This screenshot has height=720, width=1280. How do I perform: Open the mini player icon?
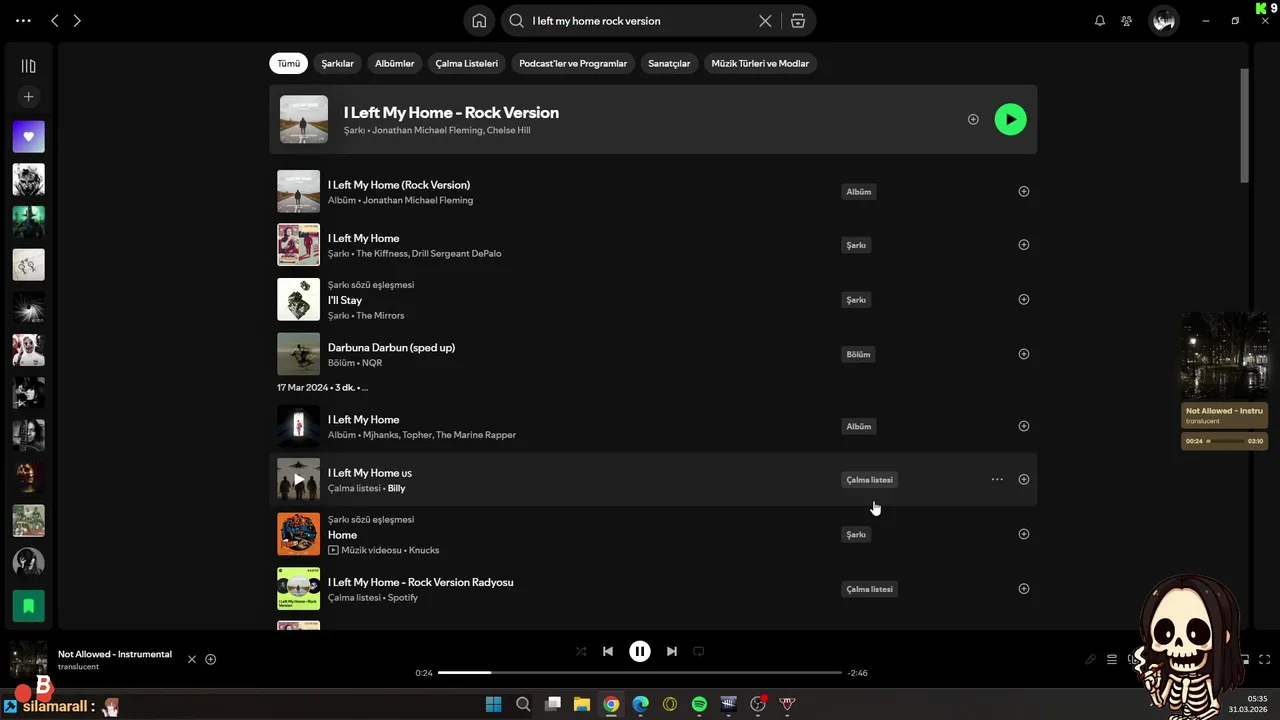click(1245, 659)
